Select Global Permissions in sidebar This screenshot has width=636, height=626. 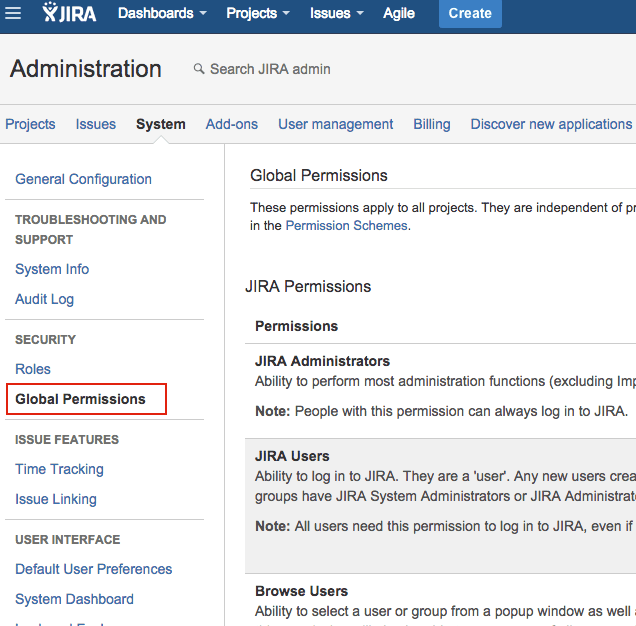(x=80, y=399)
